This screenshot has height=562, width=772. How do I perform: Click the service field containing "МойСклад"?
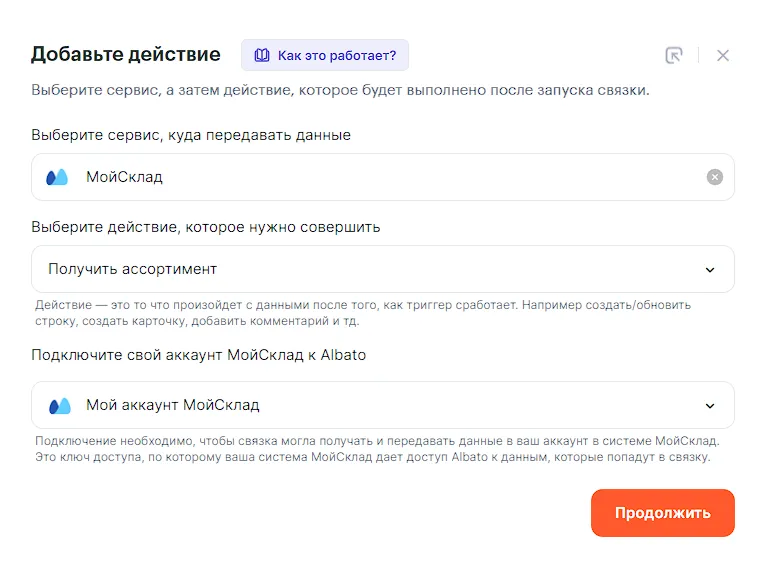[380, 177]
